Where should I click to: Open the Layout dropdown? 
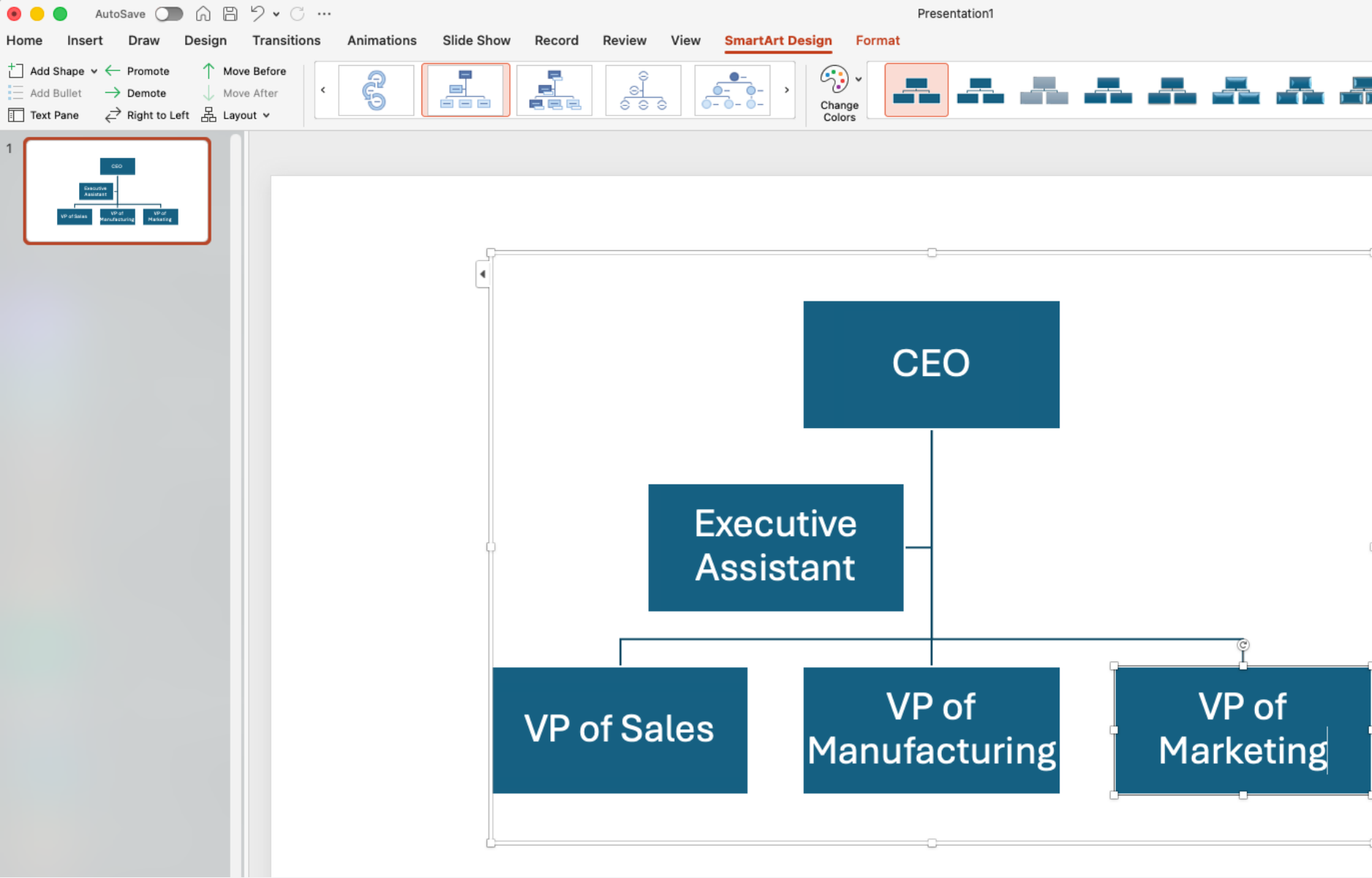(236, 115)
